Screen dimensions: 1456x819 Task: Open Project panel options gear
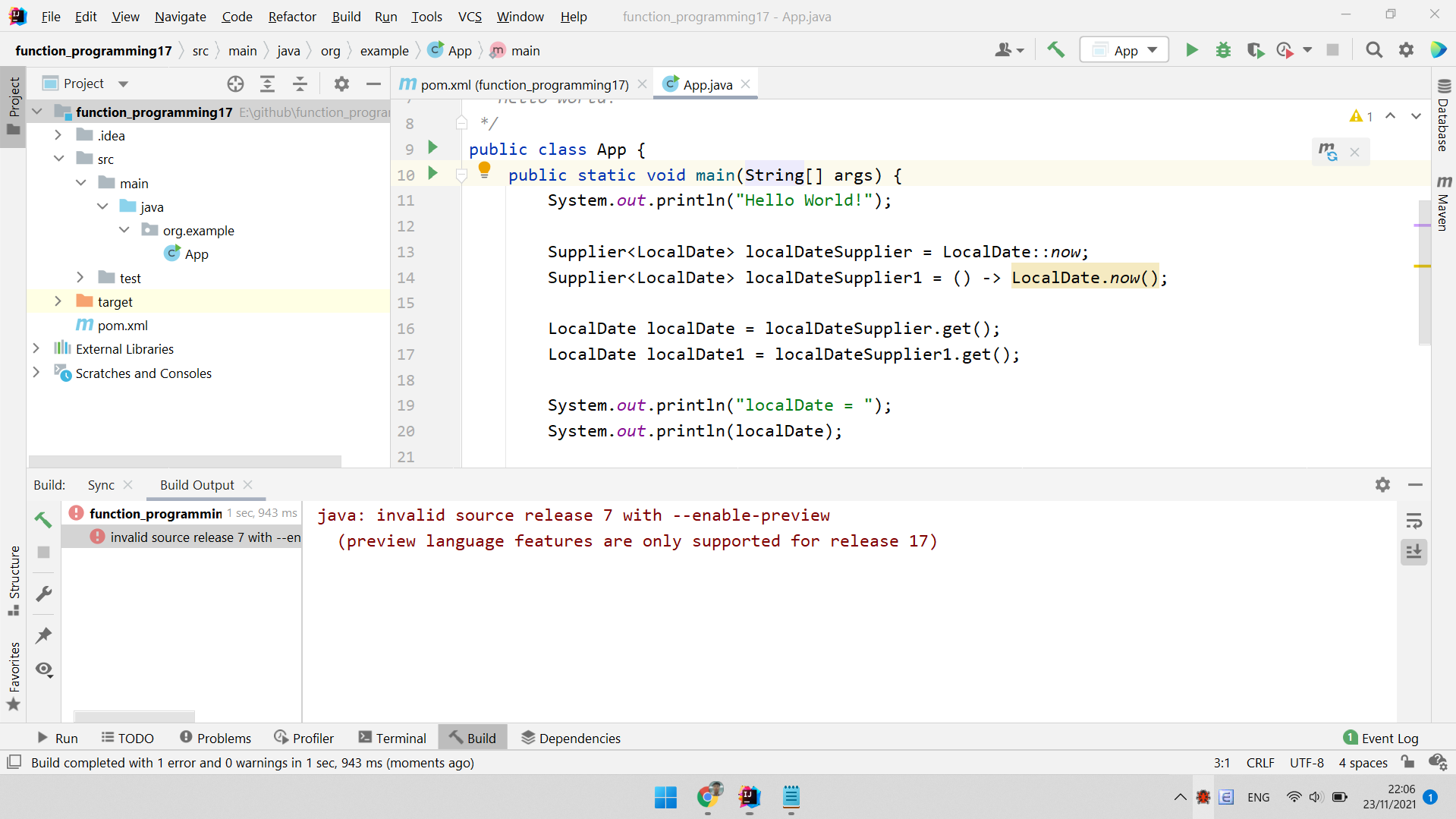click(x=341, y=83)
